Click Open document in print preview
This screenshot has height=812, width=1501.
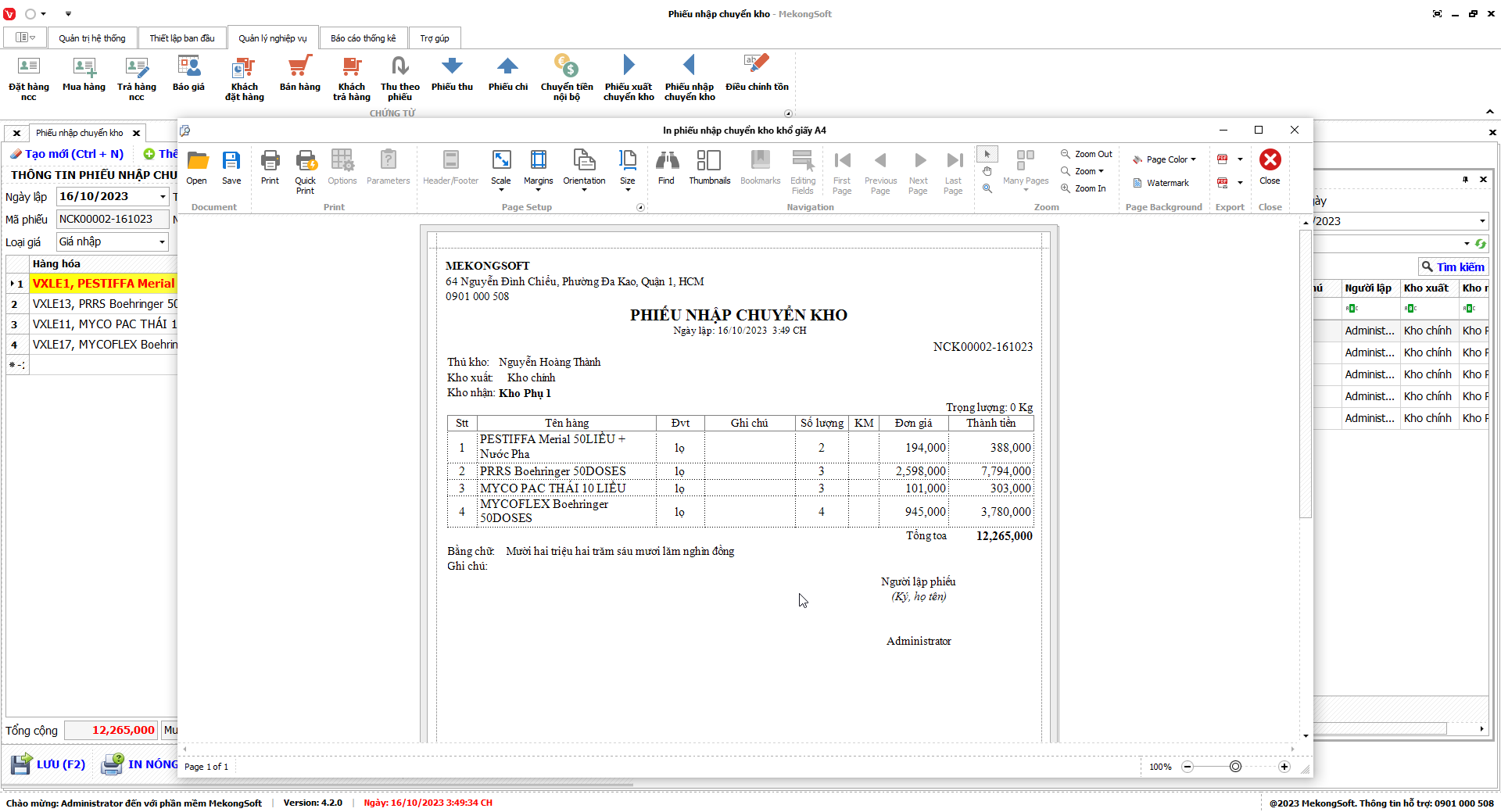197,168
